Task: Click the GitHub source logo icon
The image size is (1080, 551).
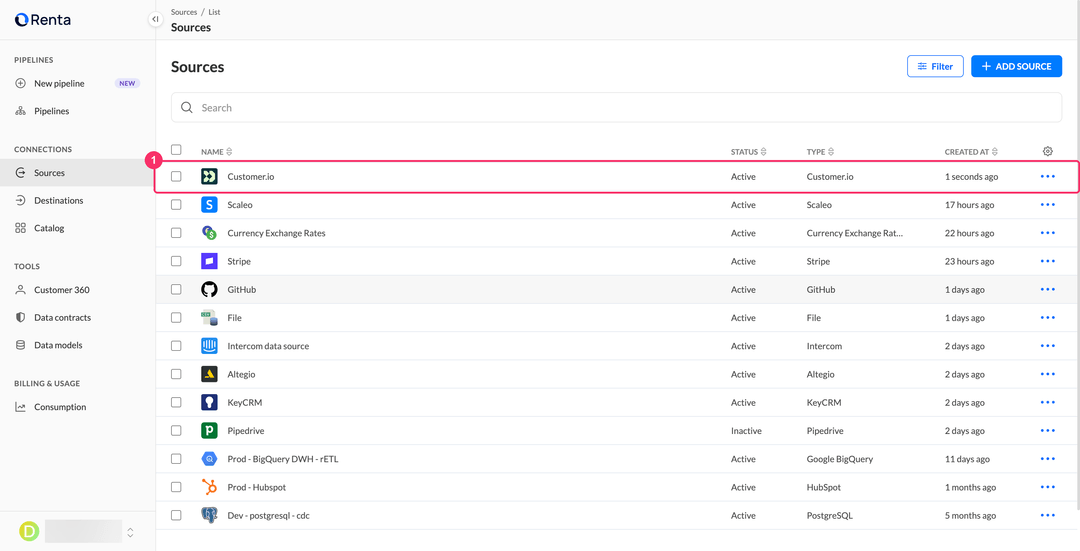Action: pos(209,289)
